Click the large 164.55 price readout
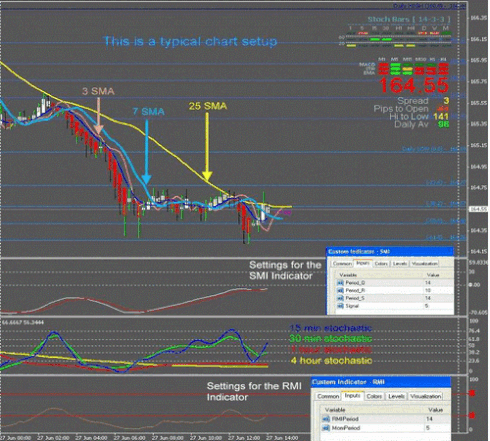The image size is (490, 441). [414, 85]
